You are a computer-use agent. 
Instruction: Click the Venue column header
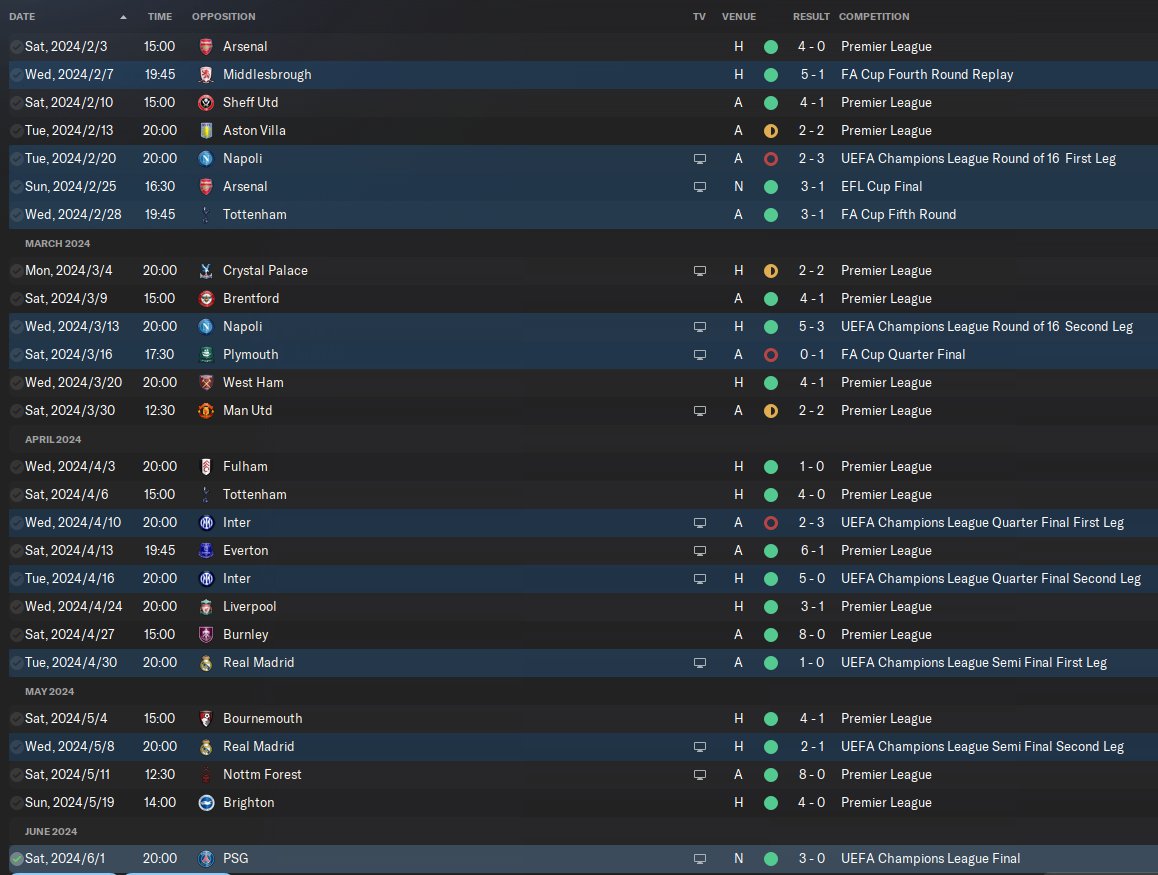pyautogui.click(x=739, y=16)
